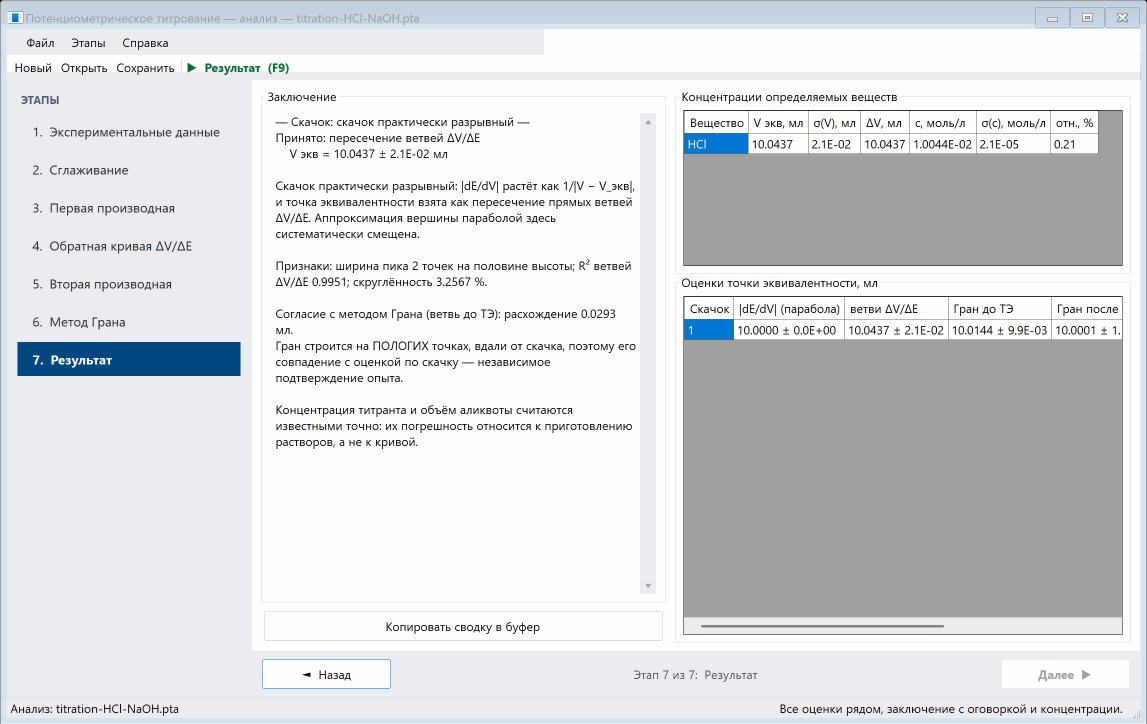Click the ветви ΔV/ΔE column header
Image resolution: width=1147 pixels, height=724 pixels.
coord(897,309)
